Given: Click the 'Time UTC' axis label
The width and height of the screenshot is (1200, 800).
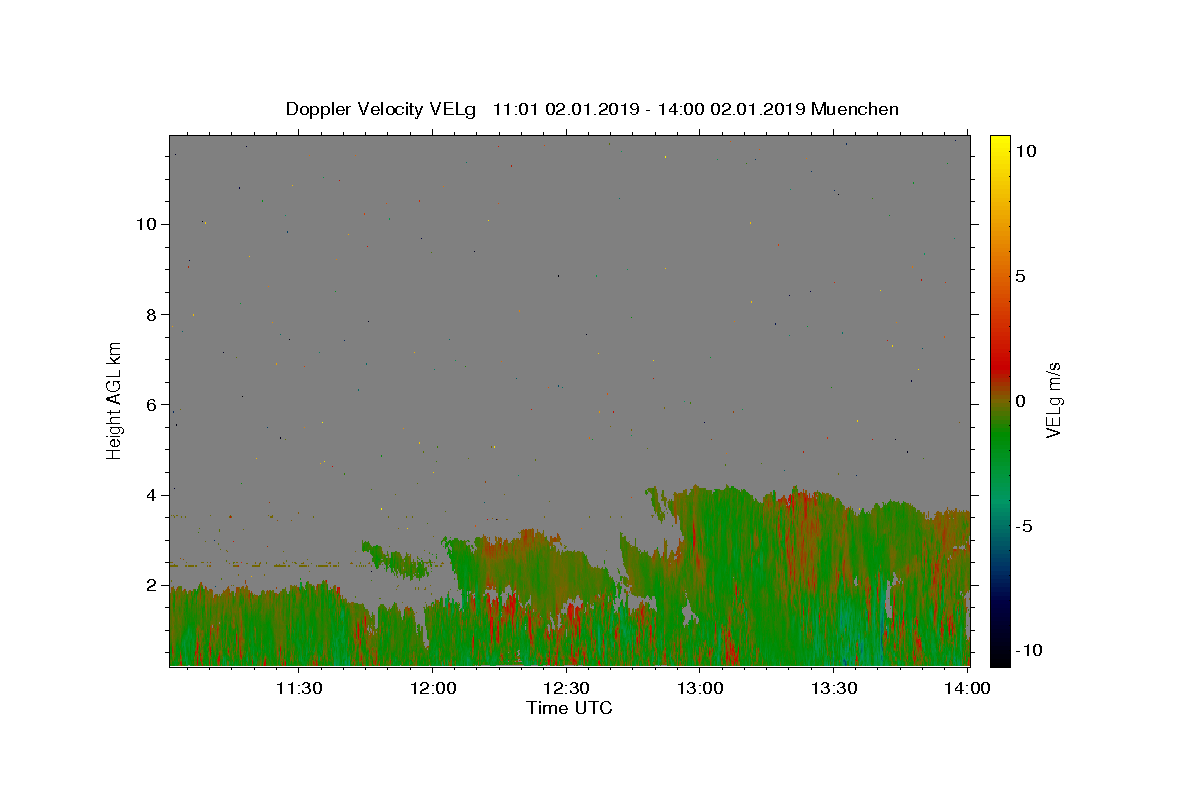Looking at the screenshot, I should (x=569, y=709).
